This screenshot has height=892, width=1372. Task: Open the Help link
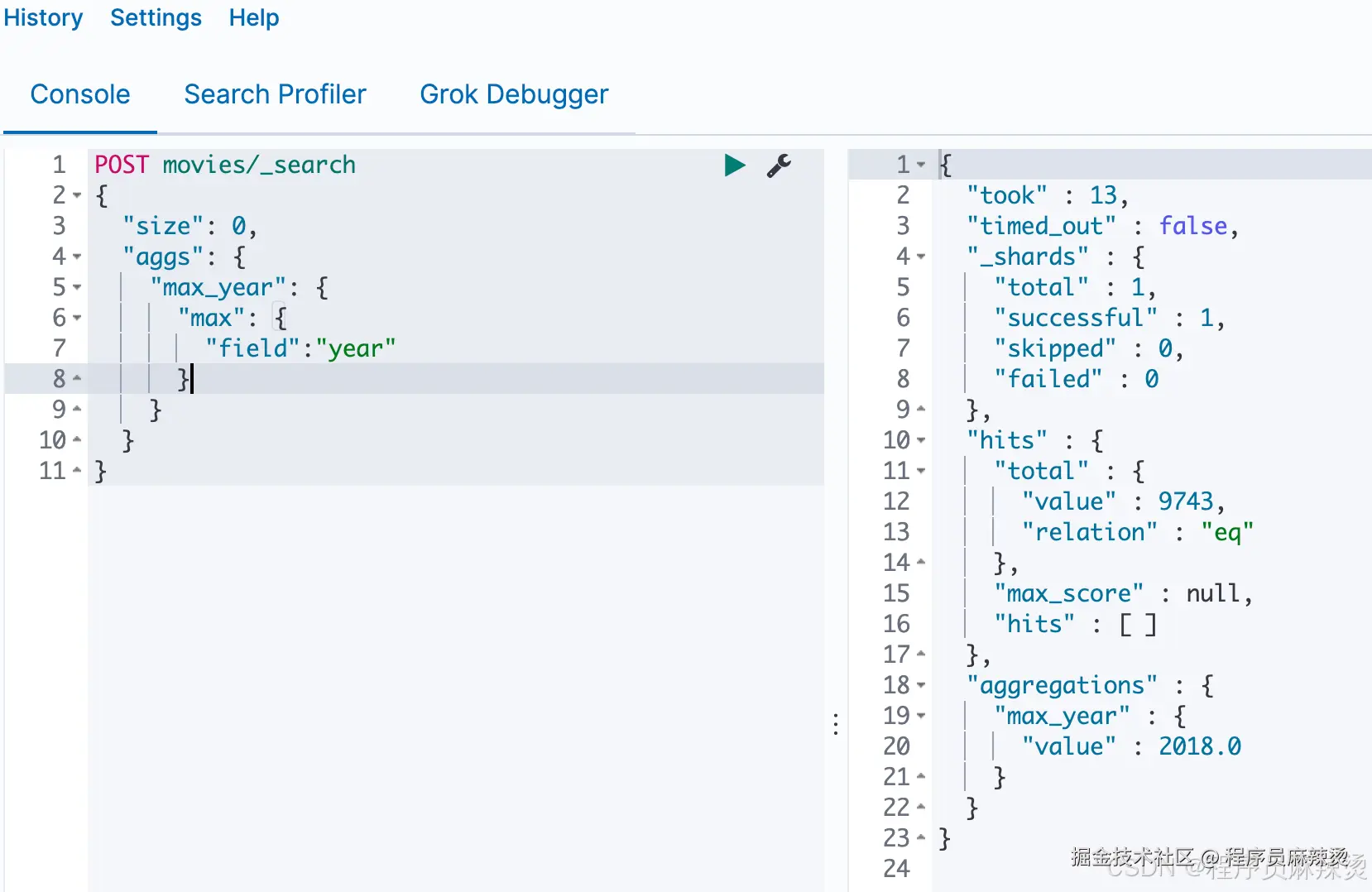tap(254, 17)
